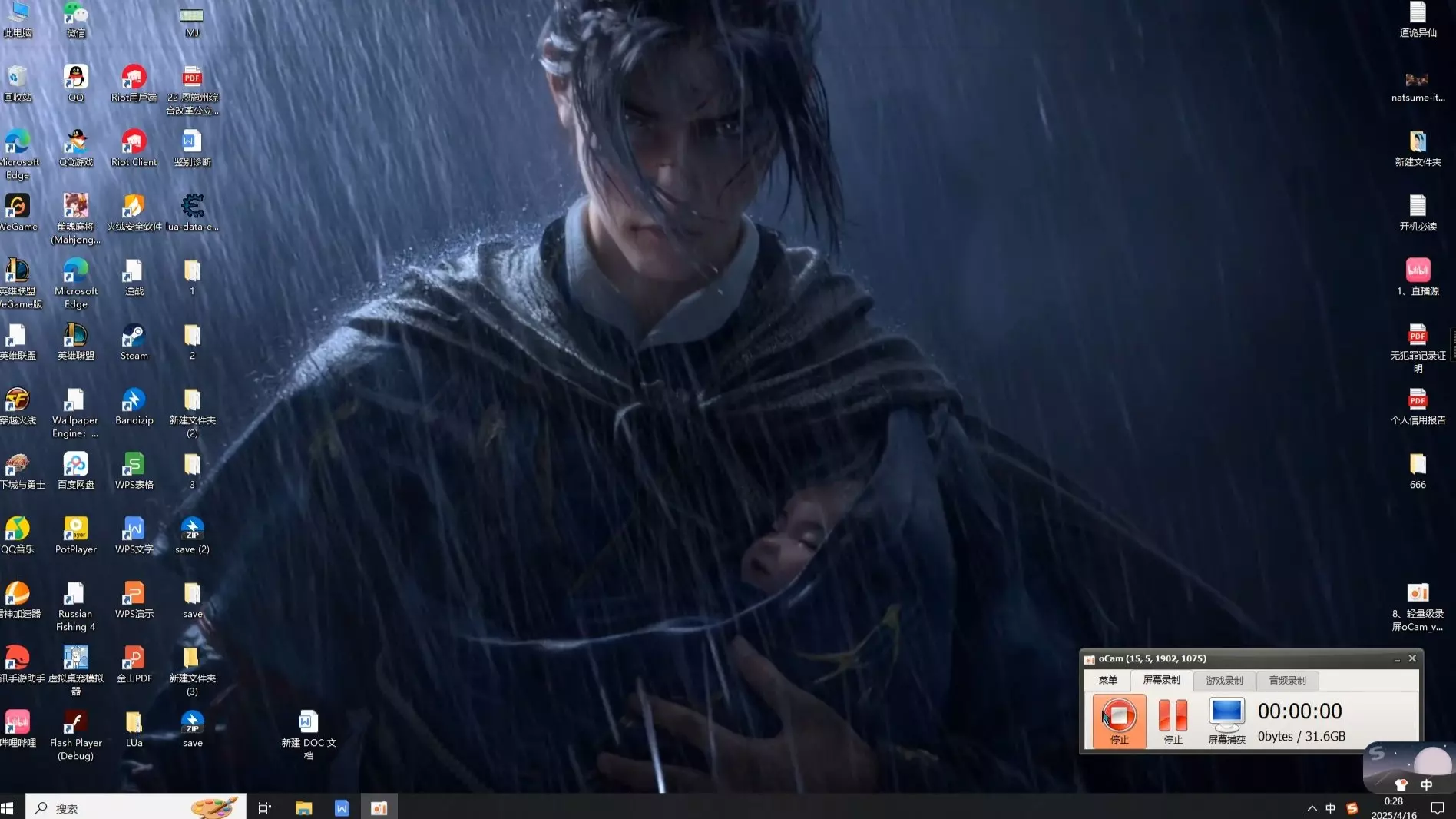Select the LUa folder on desktop
The width and height of the screenshot is (1456, 819).
point(134,729)
